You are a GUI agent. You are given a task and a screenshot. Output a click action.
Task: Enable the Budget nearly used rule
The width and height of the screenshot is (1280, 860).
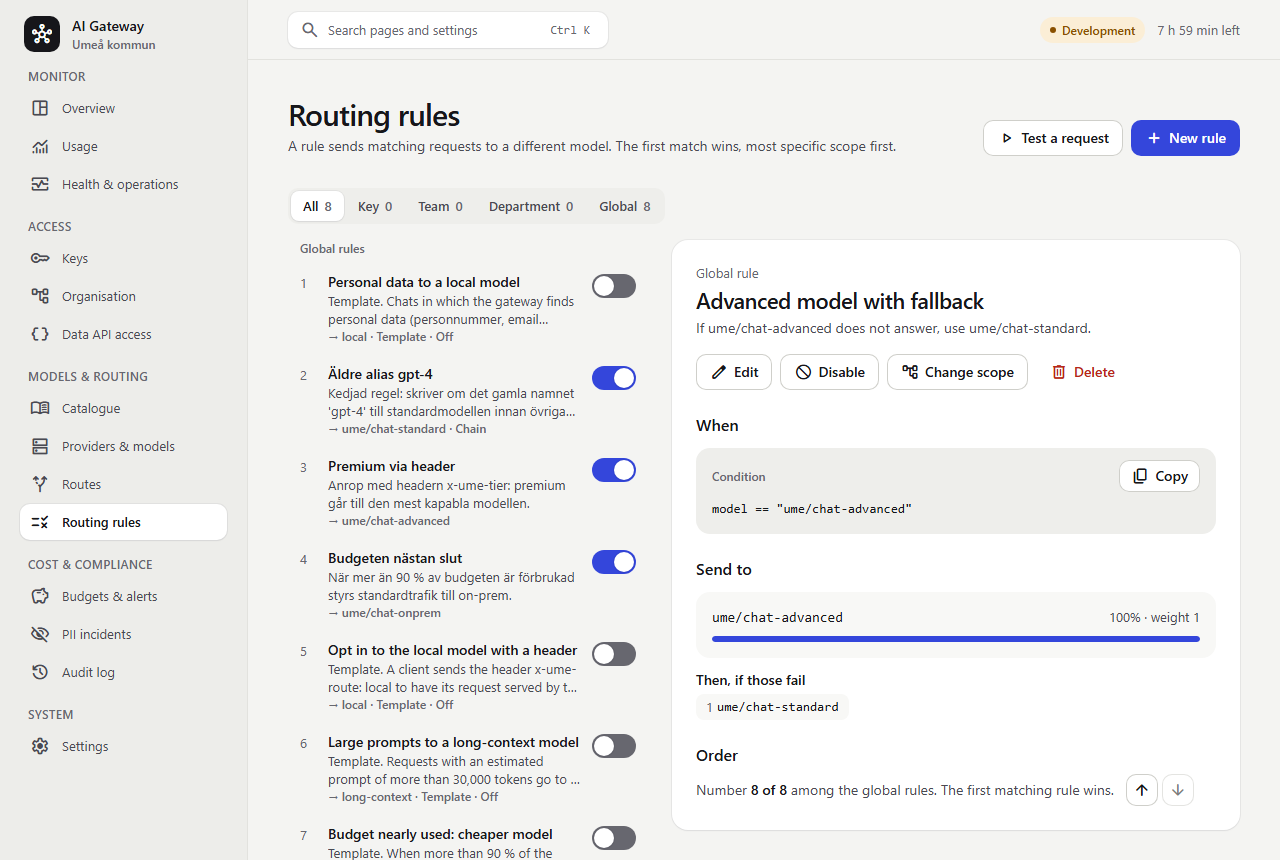[x=614, y=838]
